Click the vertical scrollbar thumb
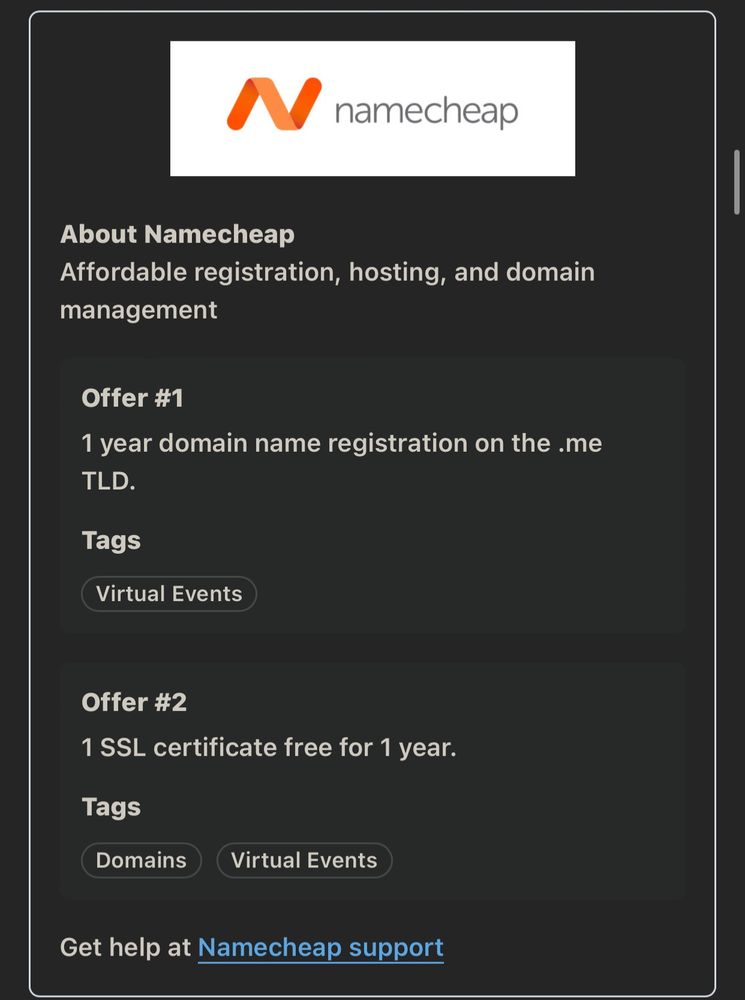This screenshot has height=1000, width=745. click(x=737, y=182)
